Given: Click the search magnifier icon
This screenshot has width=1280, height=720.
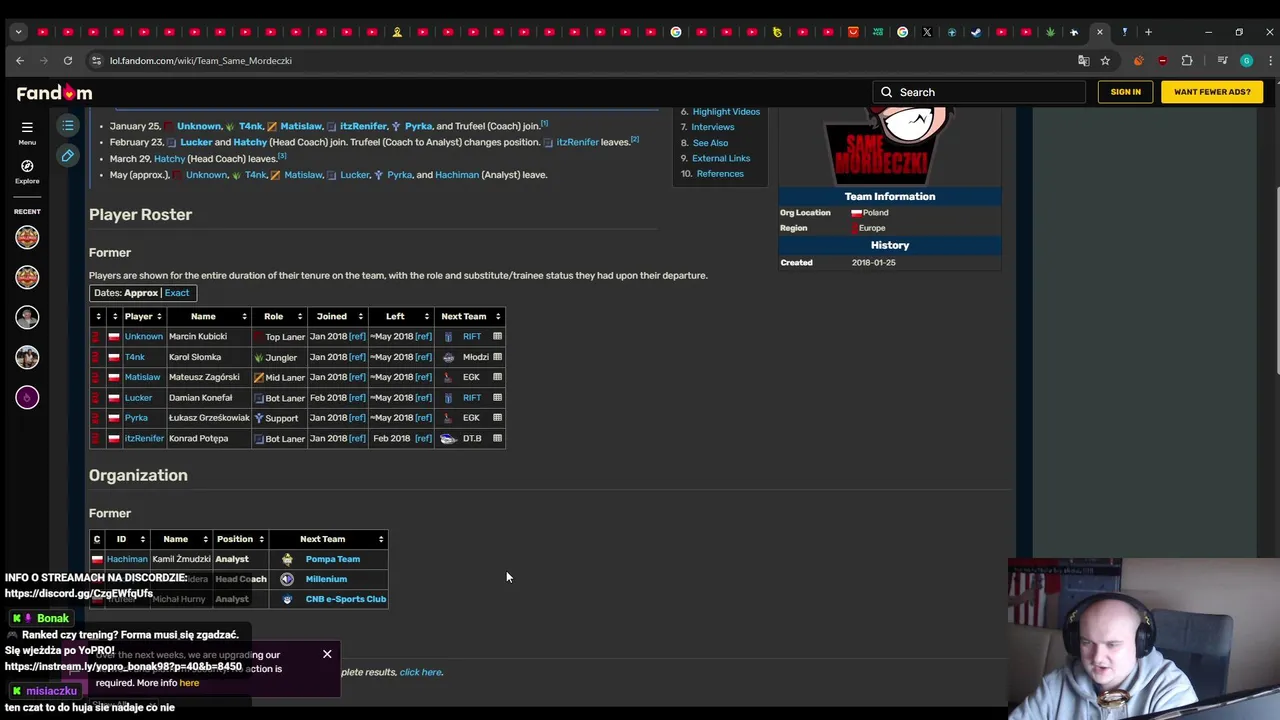Looking at the screenshot, I should [886, 92].
